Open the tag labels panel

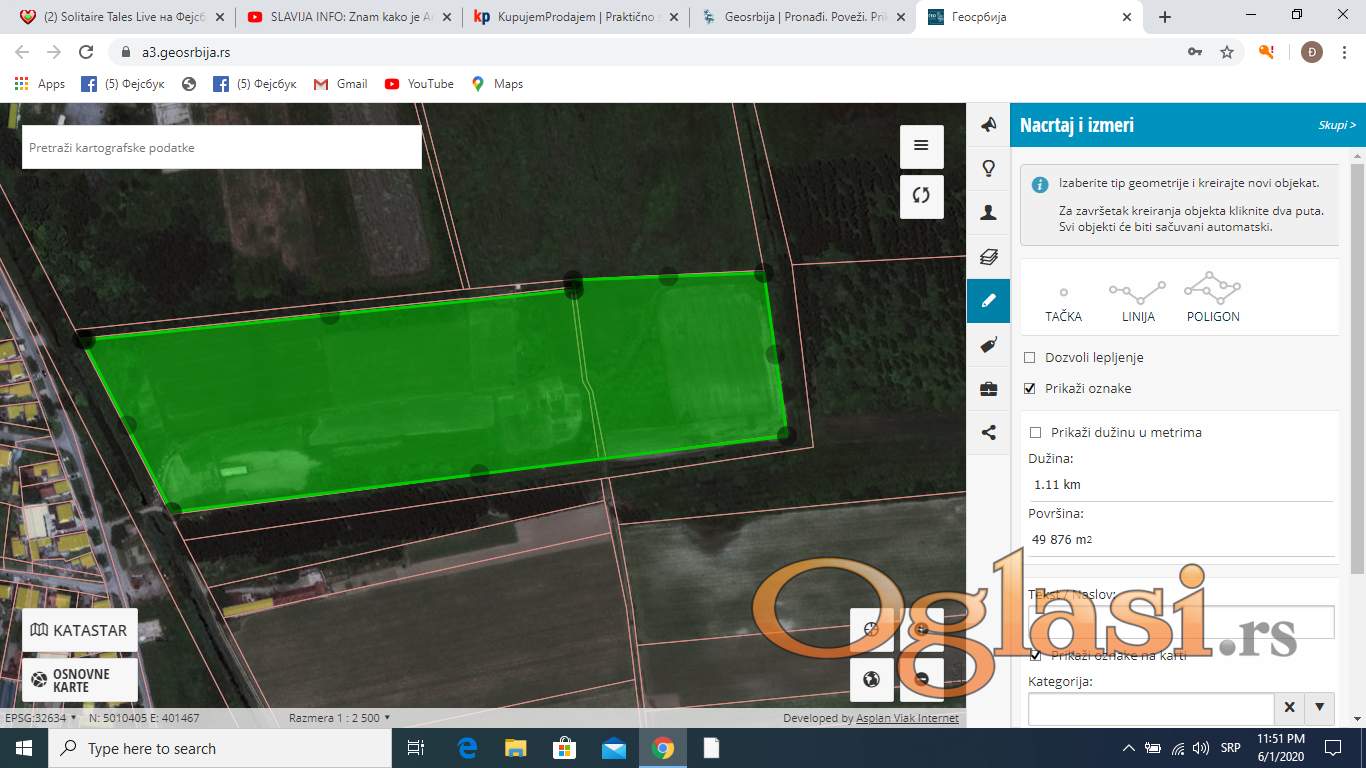[x=988, y=345]
